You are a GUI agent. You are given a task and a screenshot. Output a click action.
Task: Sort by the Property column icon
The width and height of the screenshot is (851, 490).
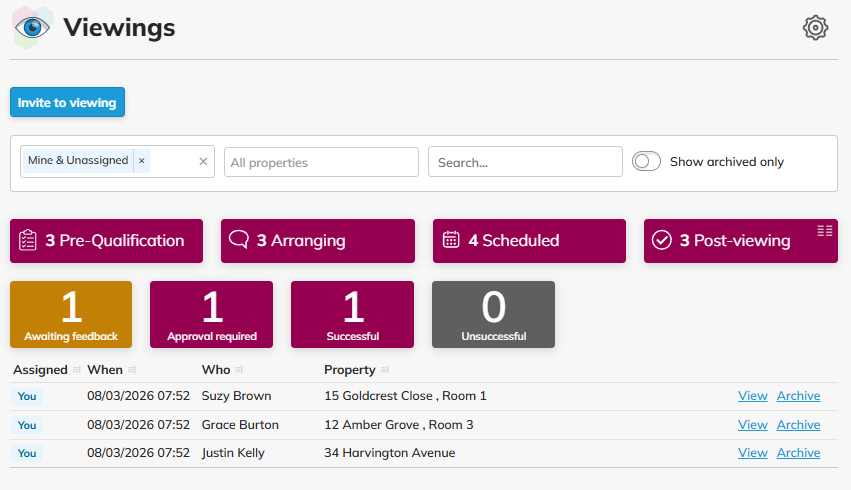pos(384,370)
